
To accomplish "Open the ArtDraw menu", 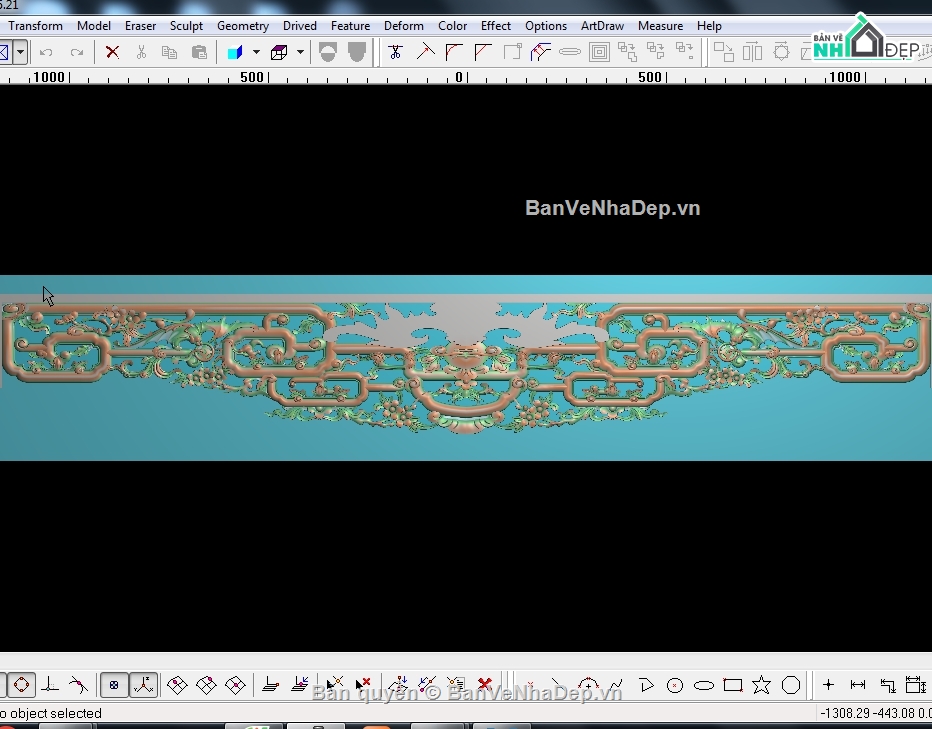I will 603,26.
